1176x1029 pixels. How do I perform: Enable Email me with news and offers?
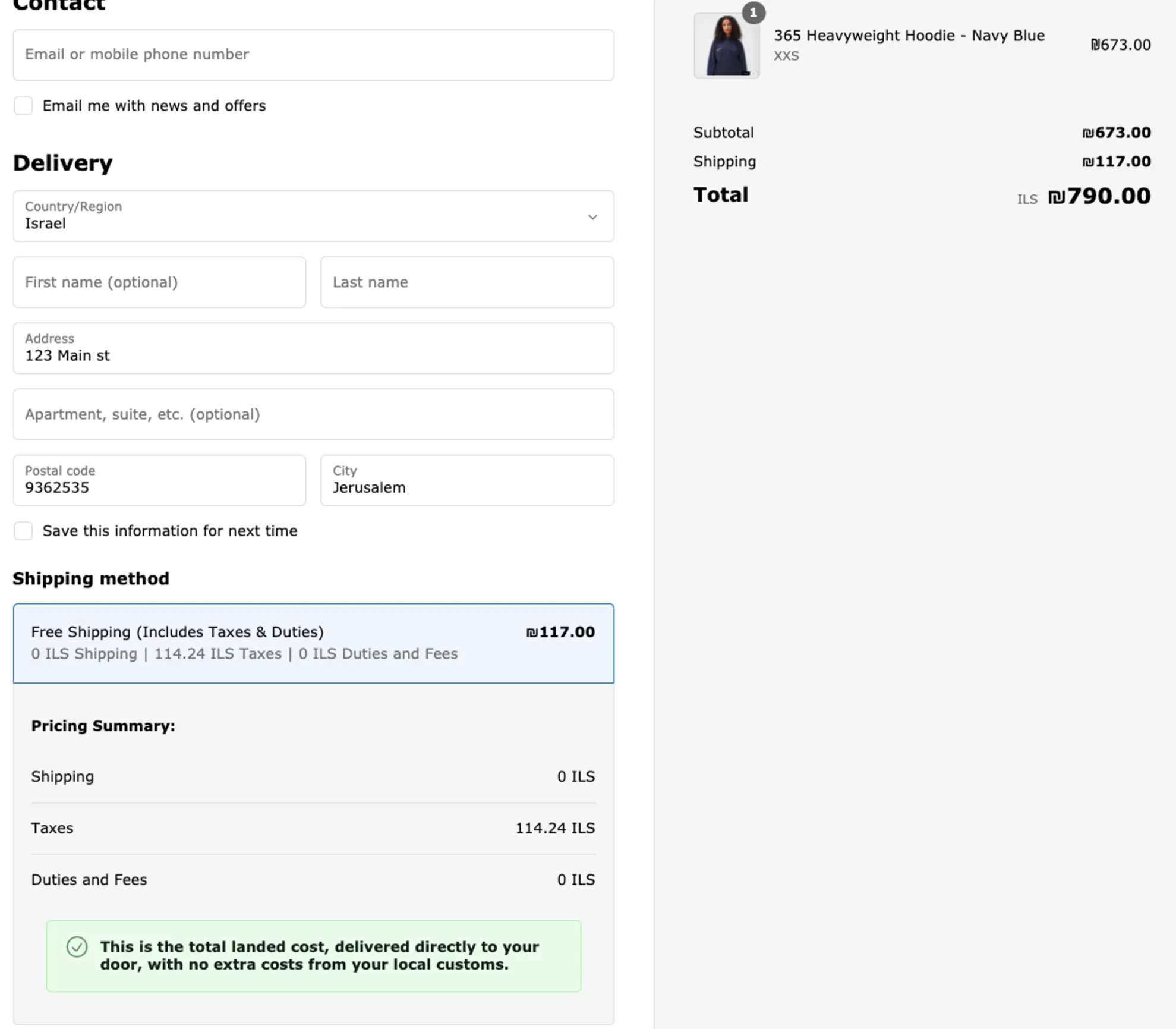pos(23,106)
